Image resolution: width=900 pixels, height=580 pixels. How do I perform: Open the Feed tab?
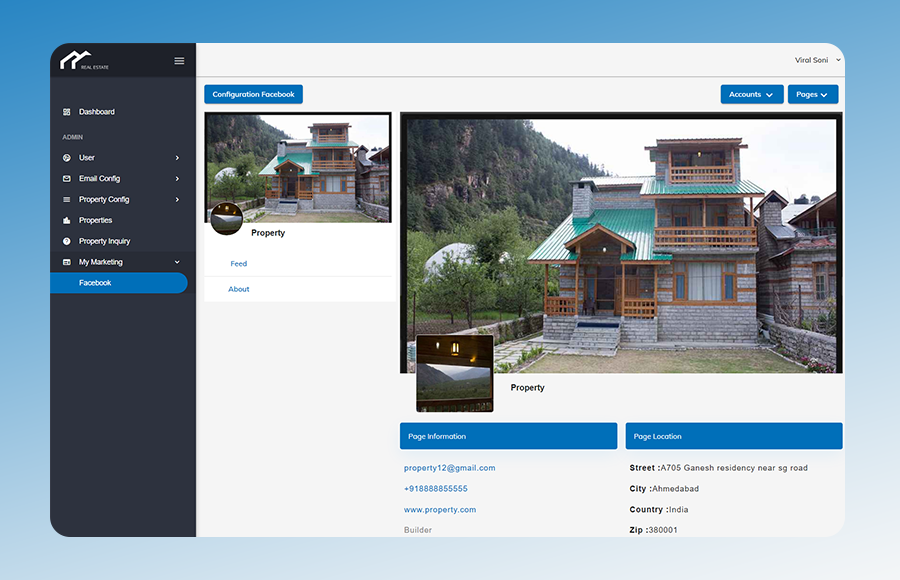239,264
